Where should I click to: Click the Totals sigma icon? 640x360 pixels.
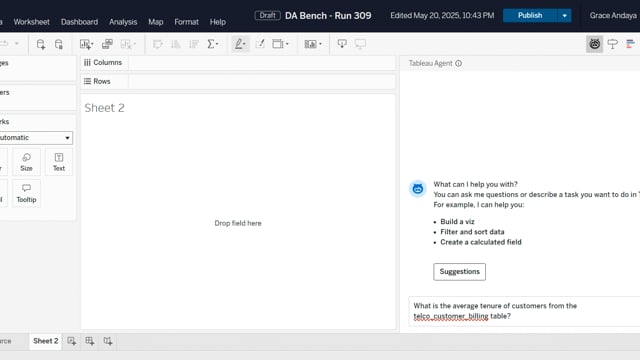[x=212, y=44]
